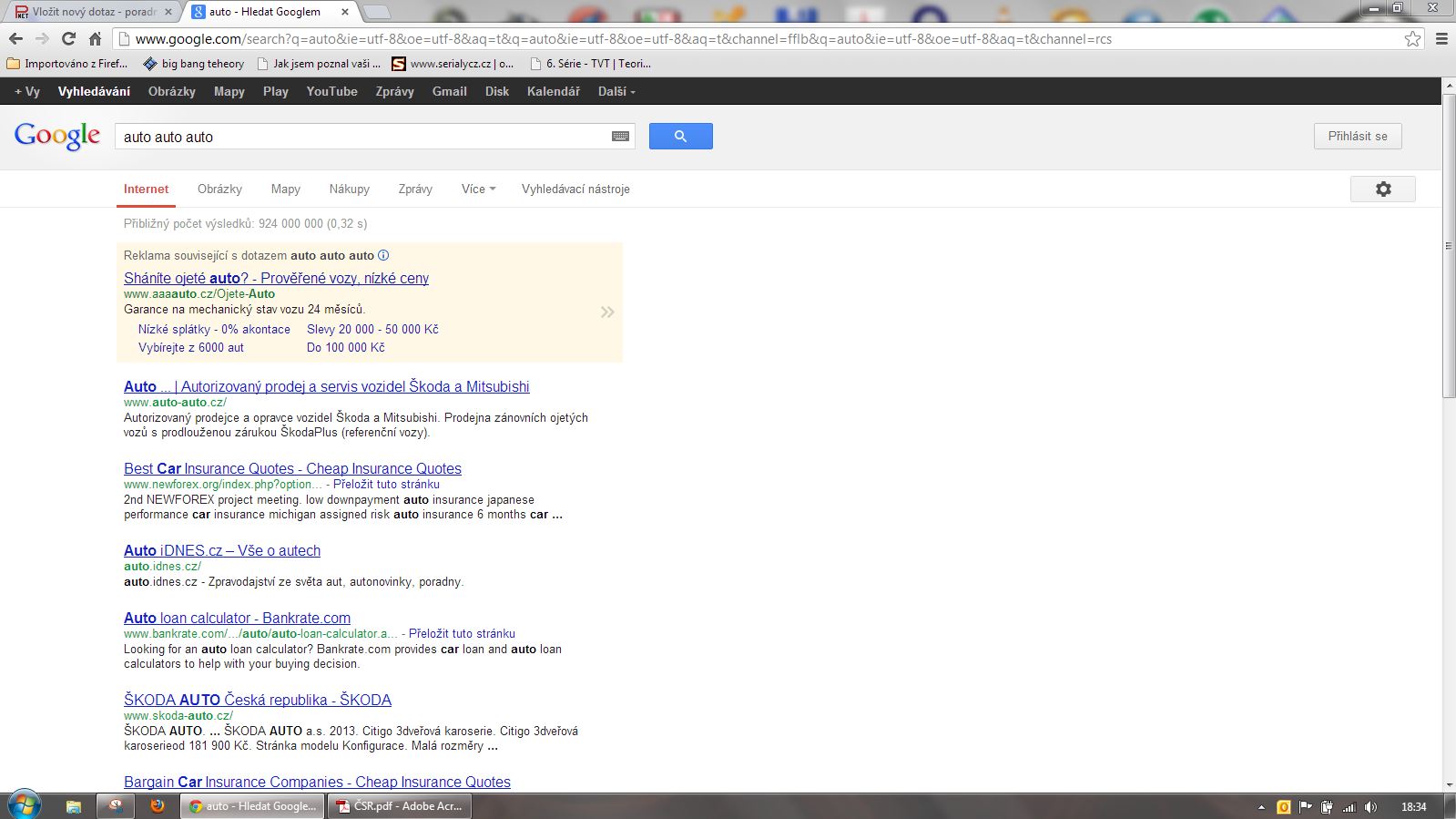Close the 'auto - Hledat Googlem' tab
This screenshot has width=1456, height=819.
[345, 12]
